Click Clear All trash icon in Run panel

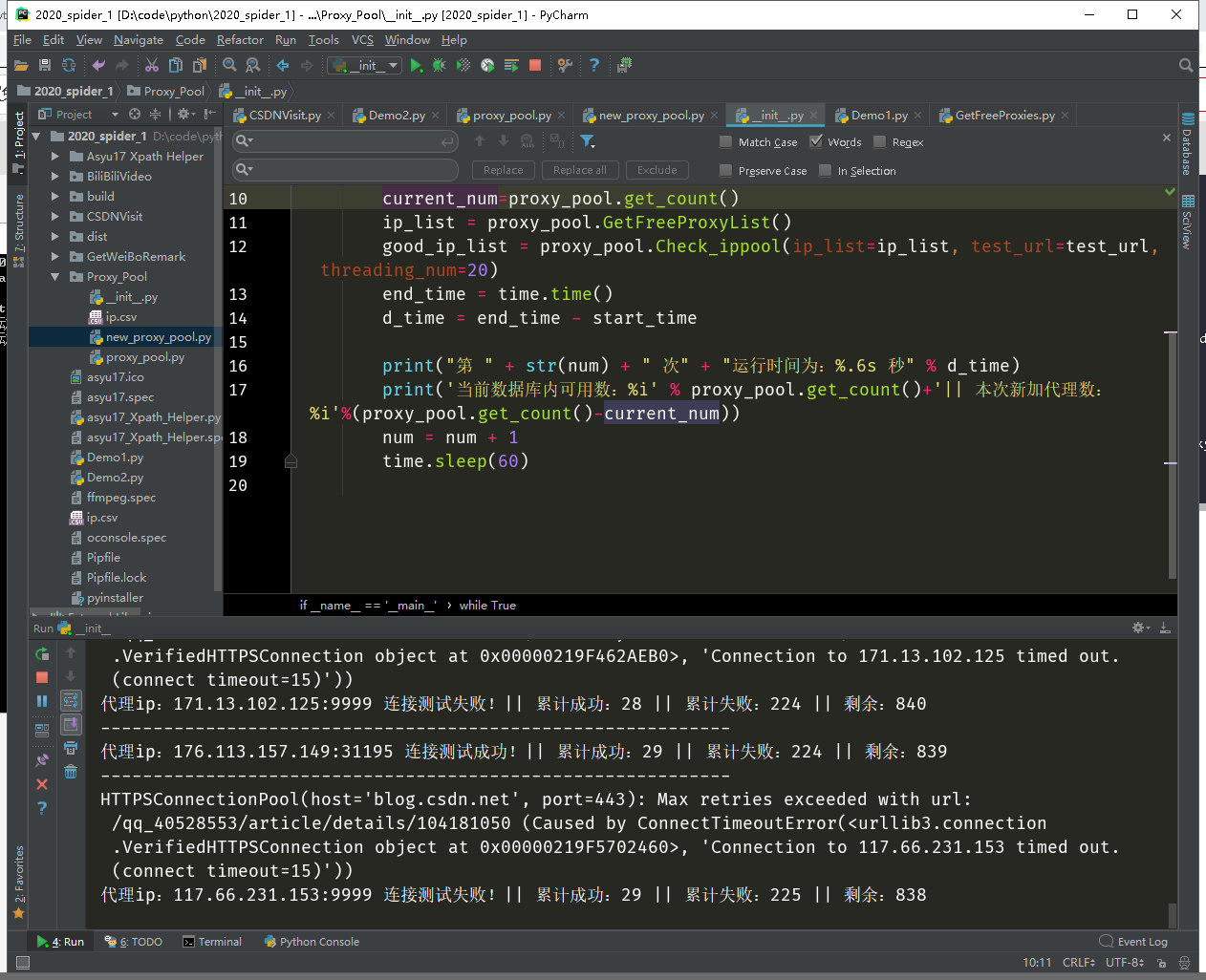(71, 772)
